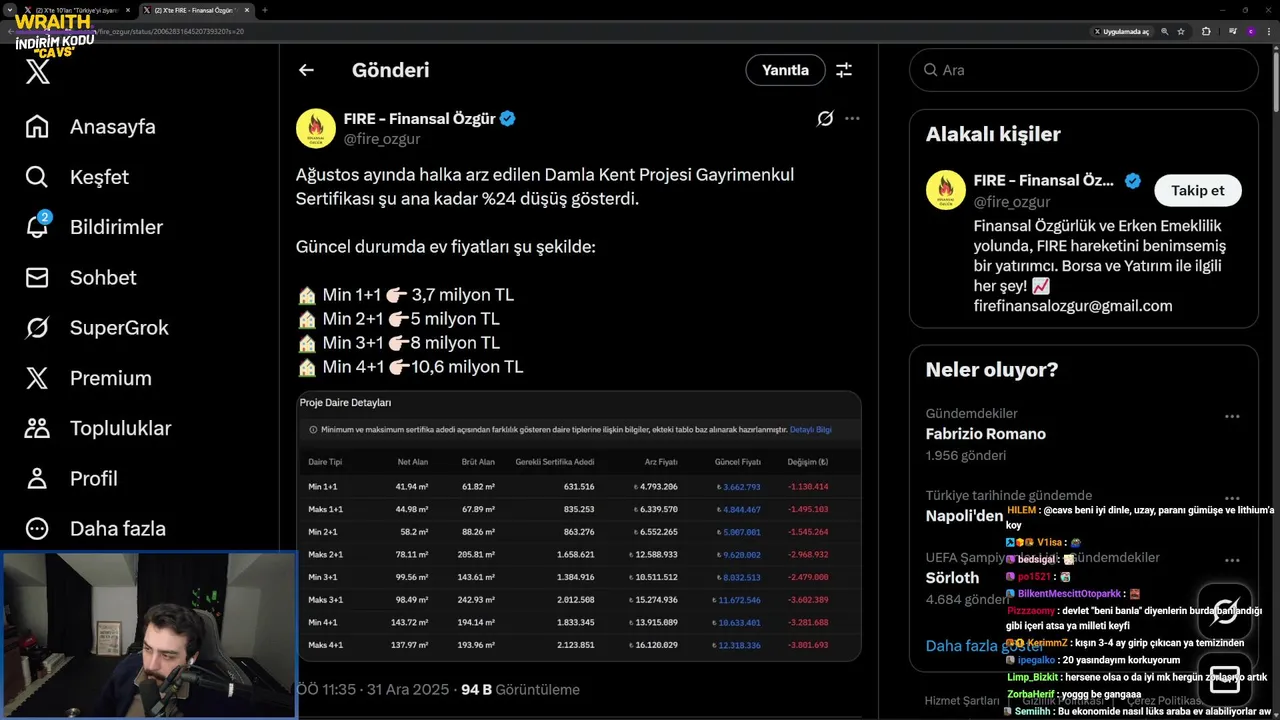
Task: Open the browser extensions puzzle icon
Action: [1206, 31]
